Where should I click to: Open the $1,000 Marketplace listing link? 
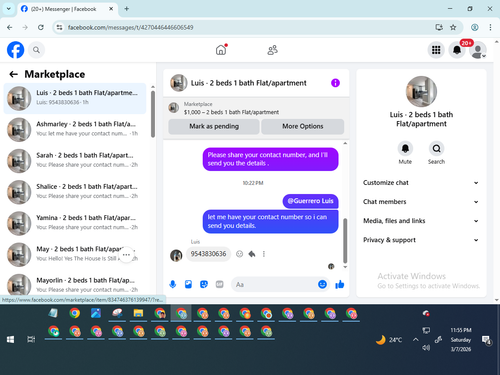pyautogui.click(x=231, y=112)
